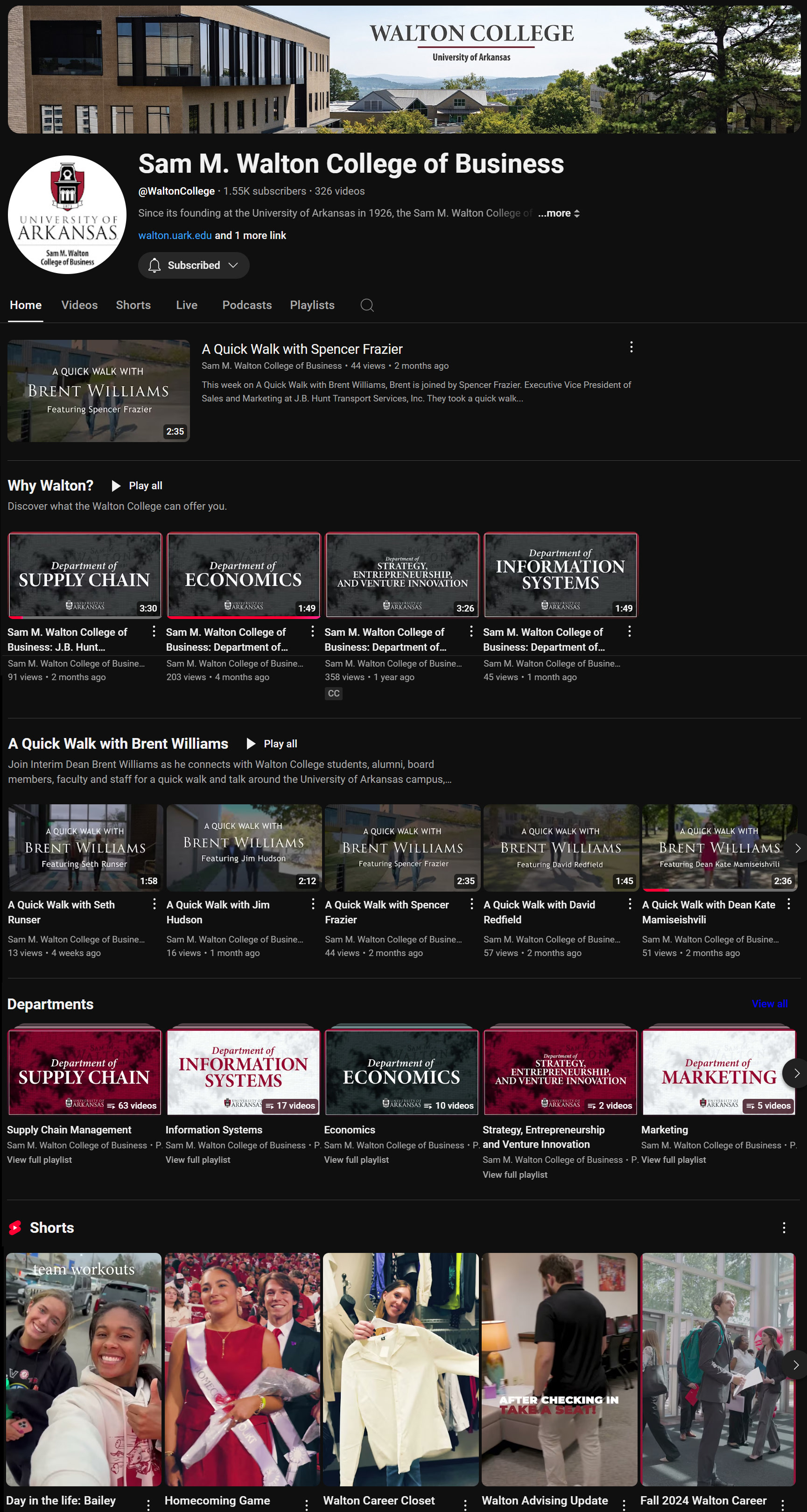
Task: Open Department of Economics 1:49 video thumbnail
Action: [244, 575]
